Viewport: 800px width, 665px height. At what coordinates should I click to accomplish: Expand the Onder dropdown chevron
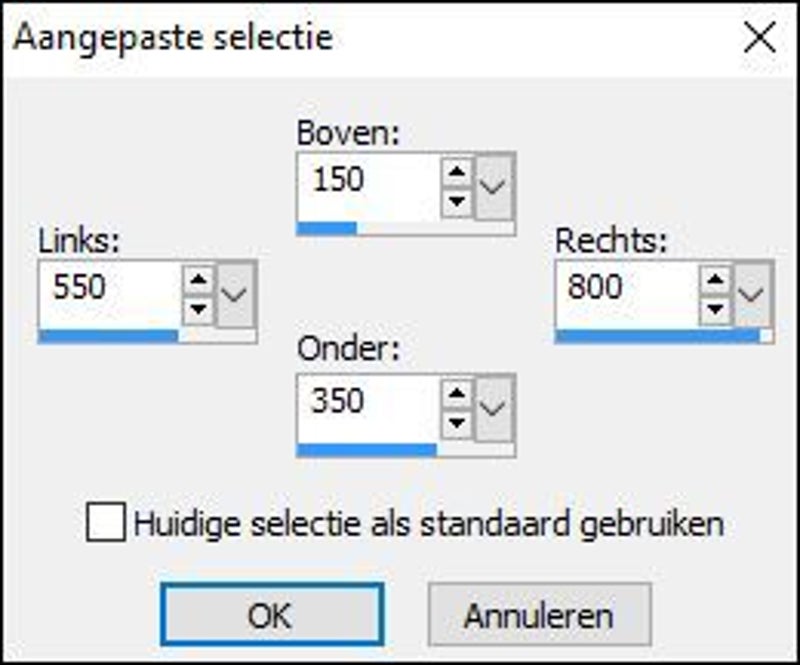coord(494,407)
